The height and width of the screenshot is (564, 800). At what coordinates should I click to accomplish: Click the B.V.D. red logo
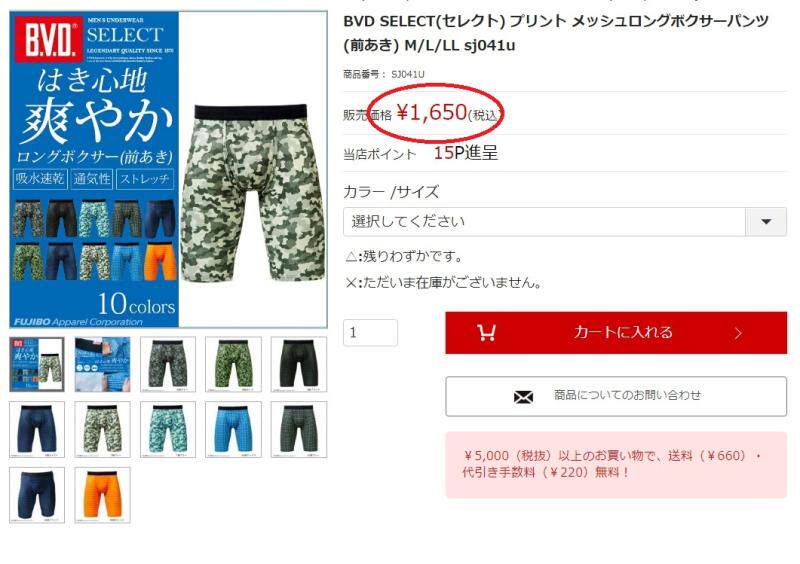pos(48,39)
